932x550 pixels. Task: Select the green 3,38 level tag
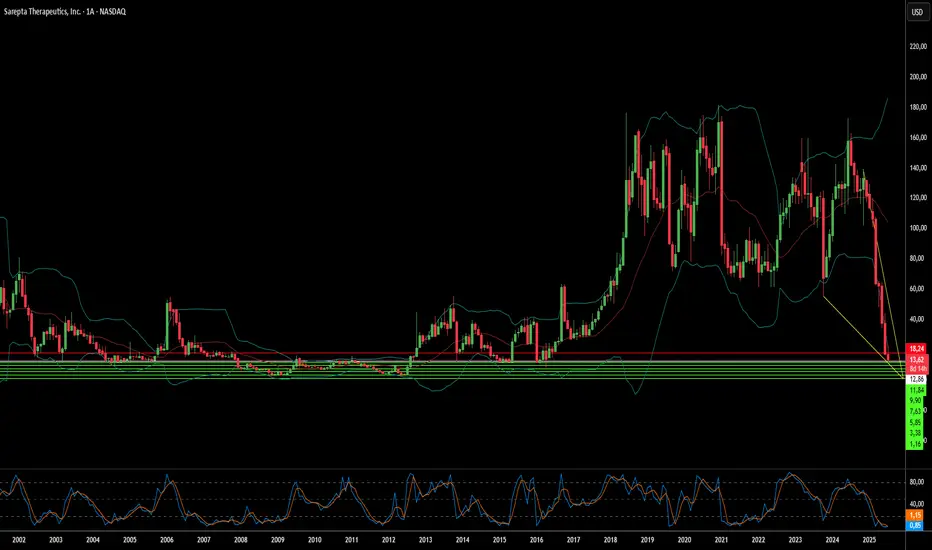click(915, 433)
